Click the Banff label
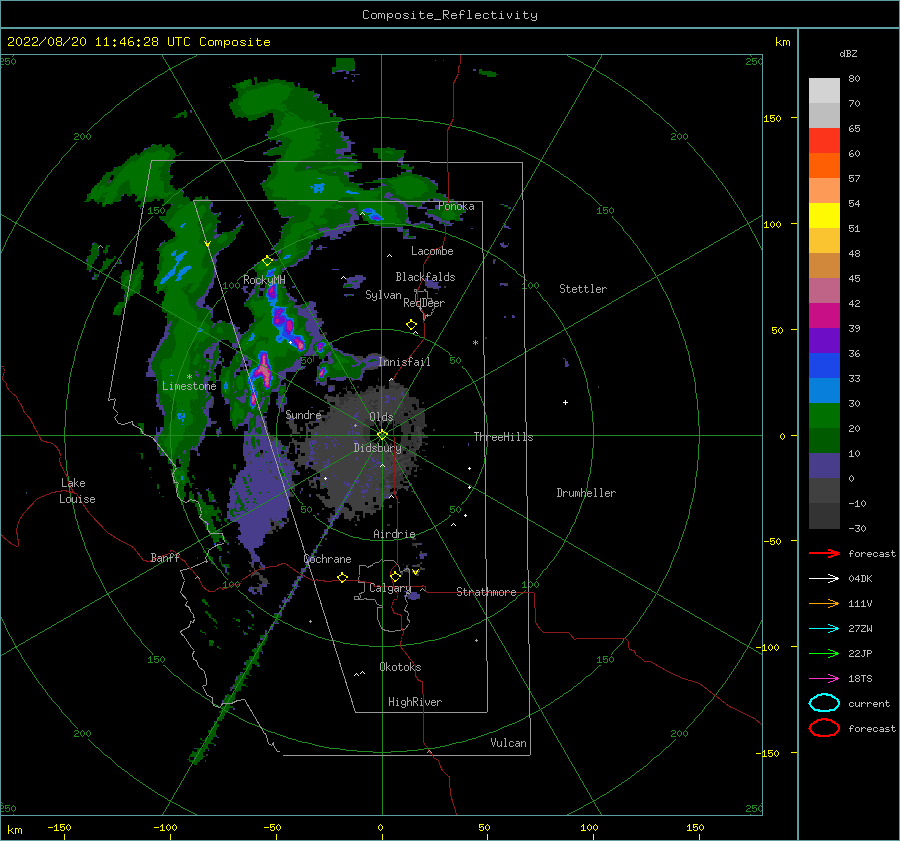Screen dimensions: 900x841 click(x=165, y=557)
